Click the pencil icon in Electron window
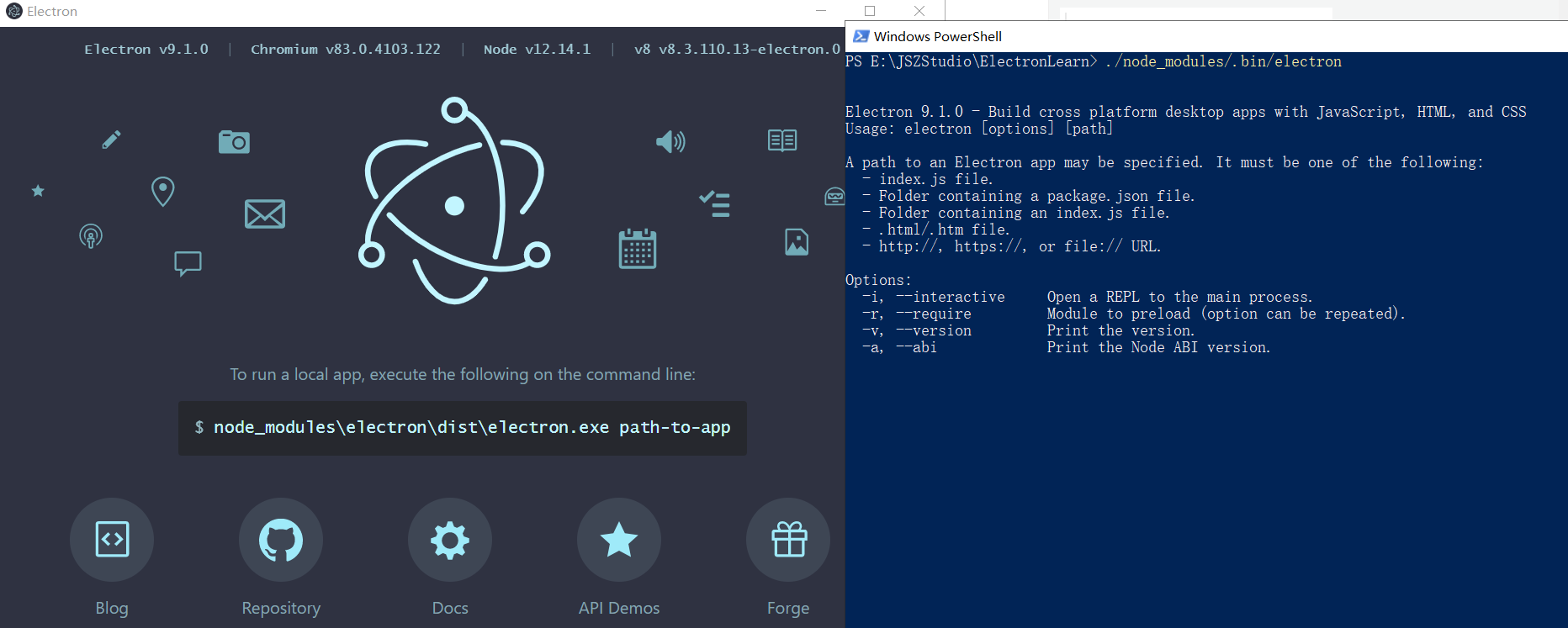The width and height of the screenshot is (1568, 628). (111, 140)
